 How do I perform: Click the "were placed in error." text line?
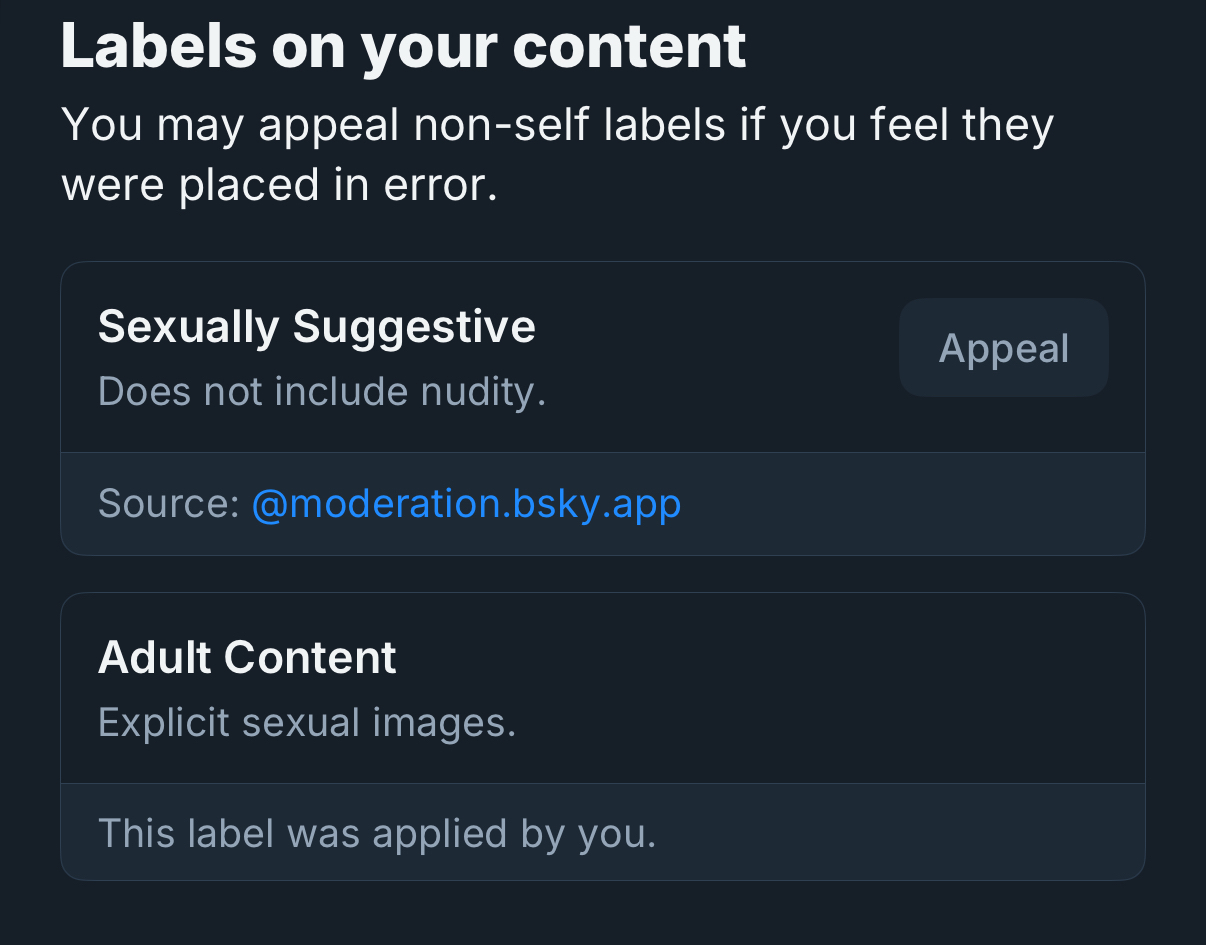point(279,185)
